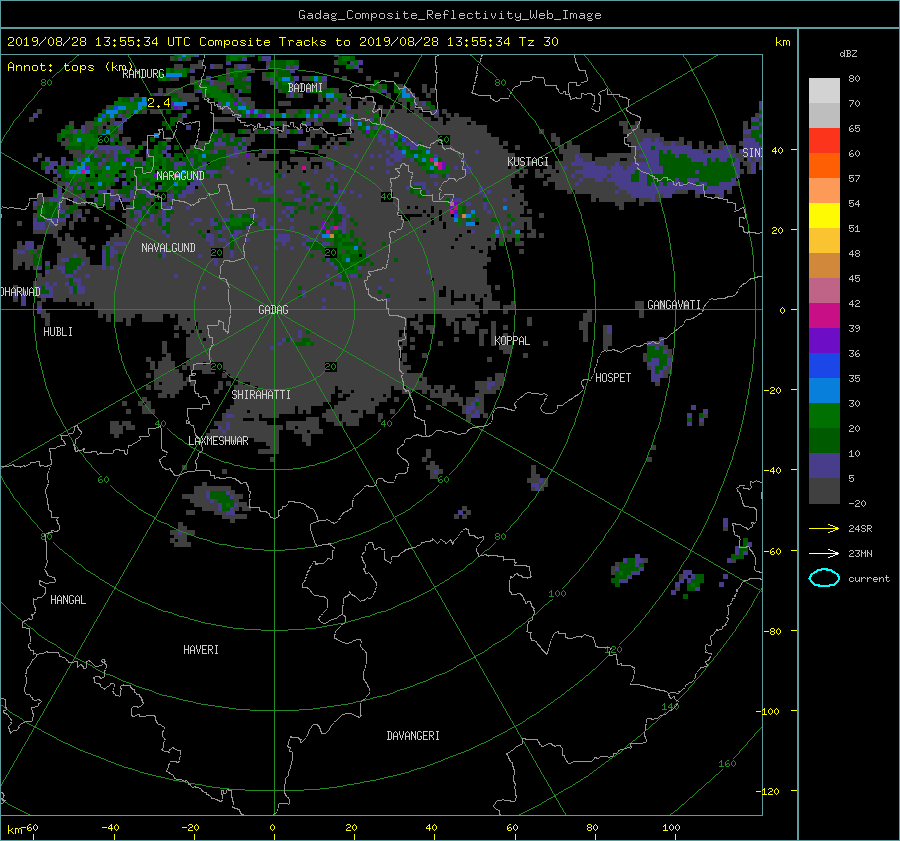Click the HOSPET city label
Screen dimensions: 900x841
pos(613,378)
